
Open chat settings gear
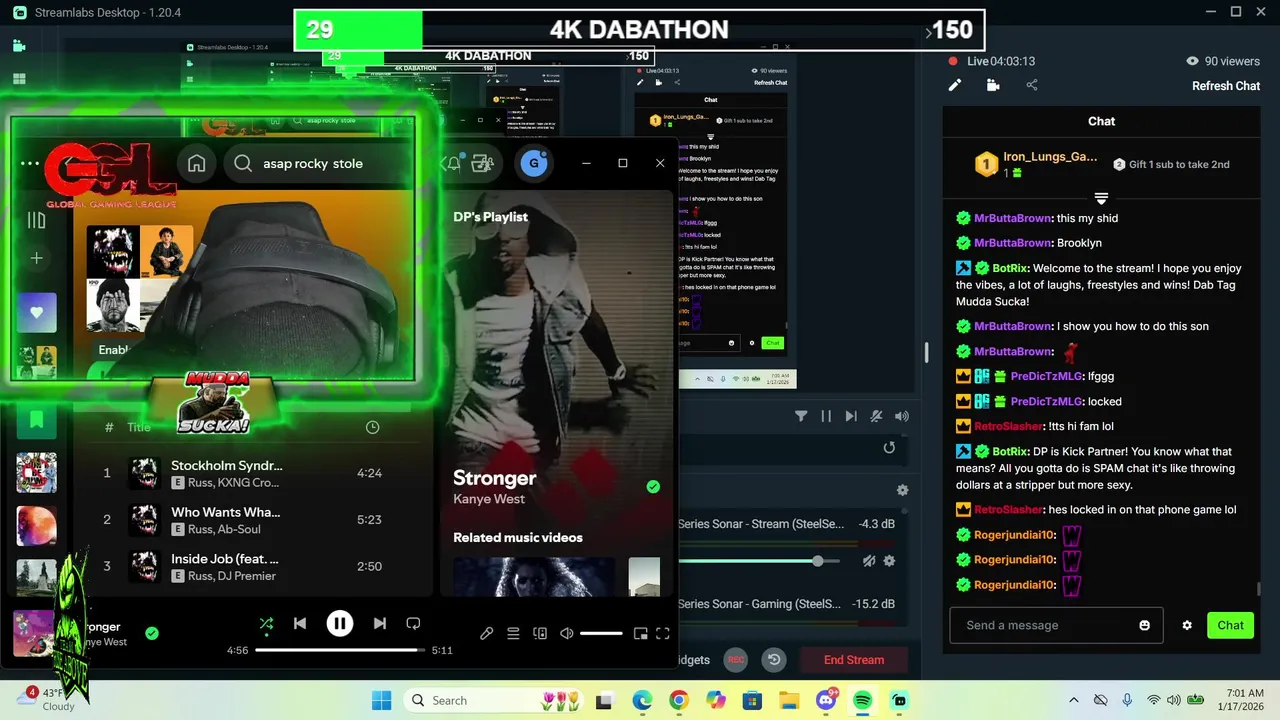coord(1187,625)
